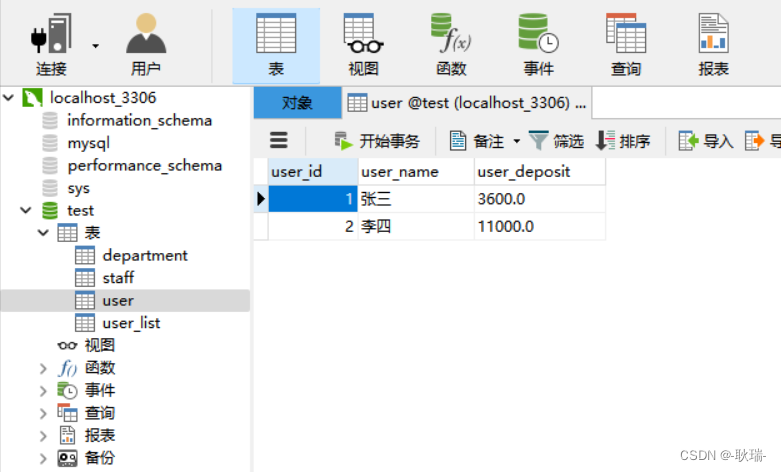Expand the 事件 events node
The width and height of the screenshot is (781, 472).
tap(43, 391)
